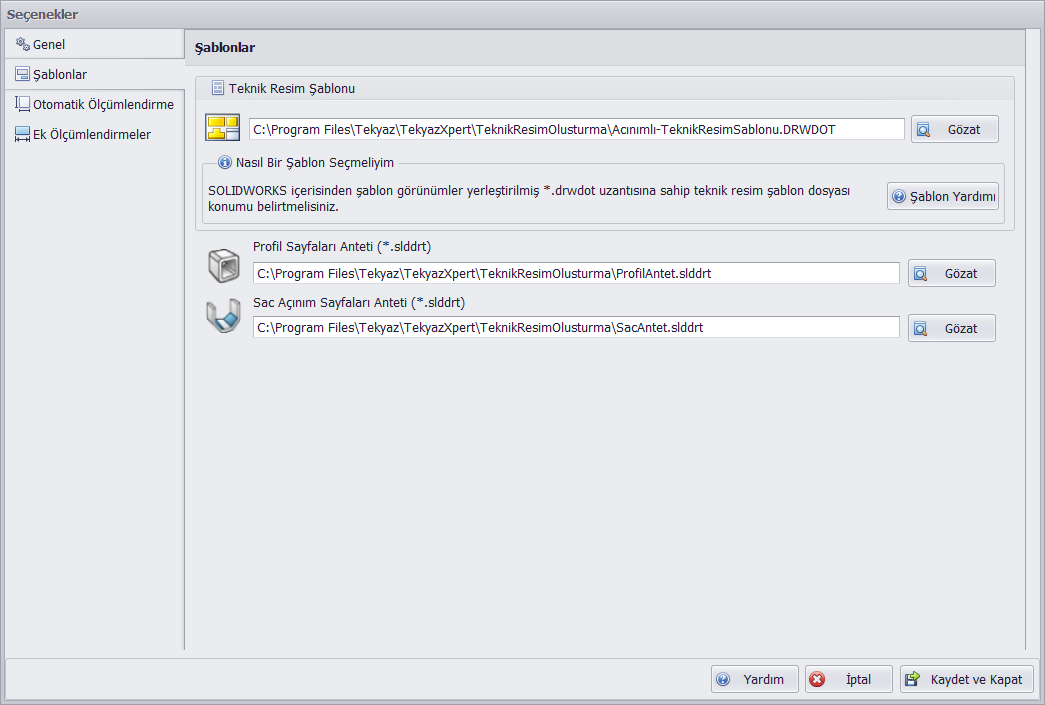Click the Nasıl Bir Şablon Seçmeliyim heading
Image resolution: width=1045 pixels, height=705 pixels.
pyautogui.click(x=315, y=163)
